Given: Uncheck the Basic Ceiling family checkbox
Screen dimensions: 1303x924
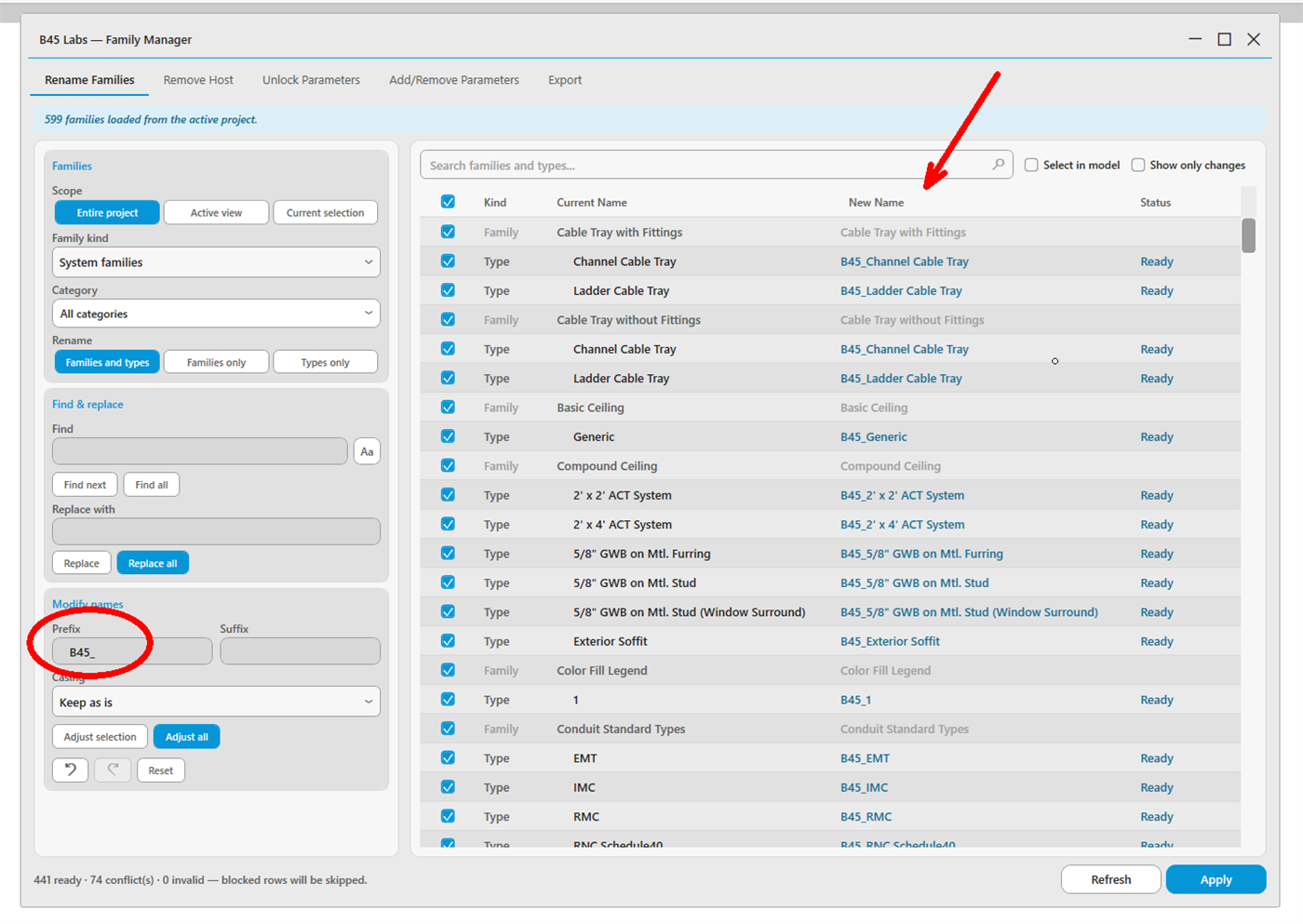Looking at the screenshot, I should point(448,407).
